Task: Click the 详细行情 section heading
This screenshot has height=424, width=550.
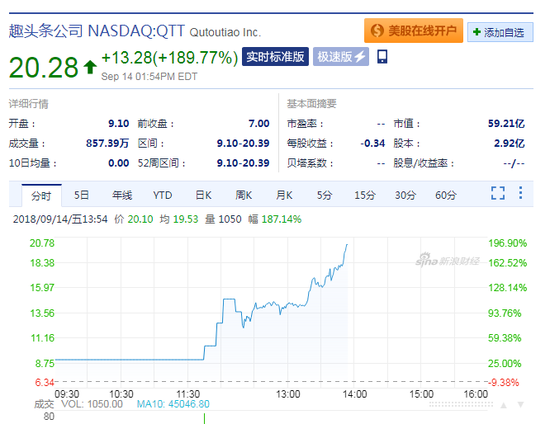Action: pos(28,103)
